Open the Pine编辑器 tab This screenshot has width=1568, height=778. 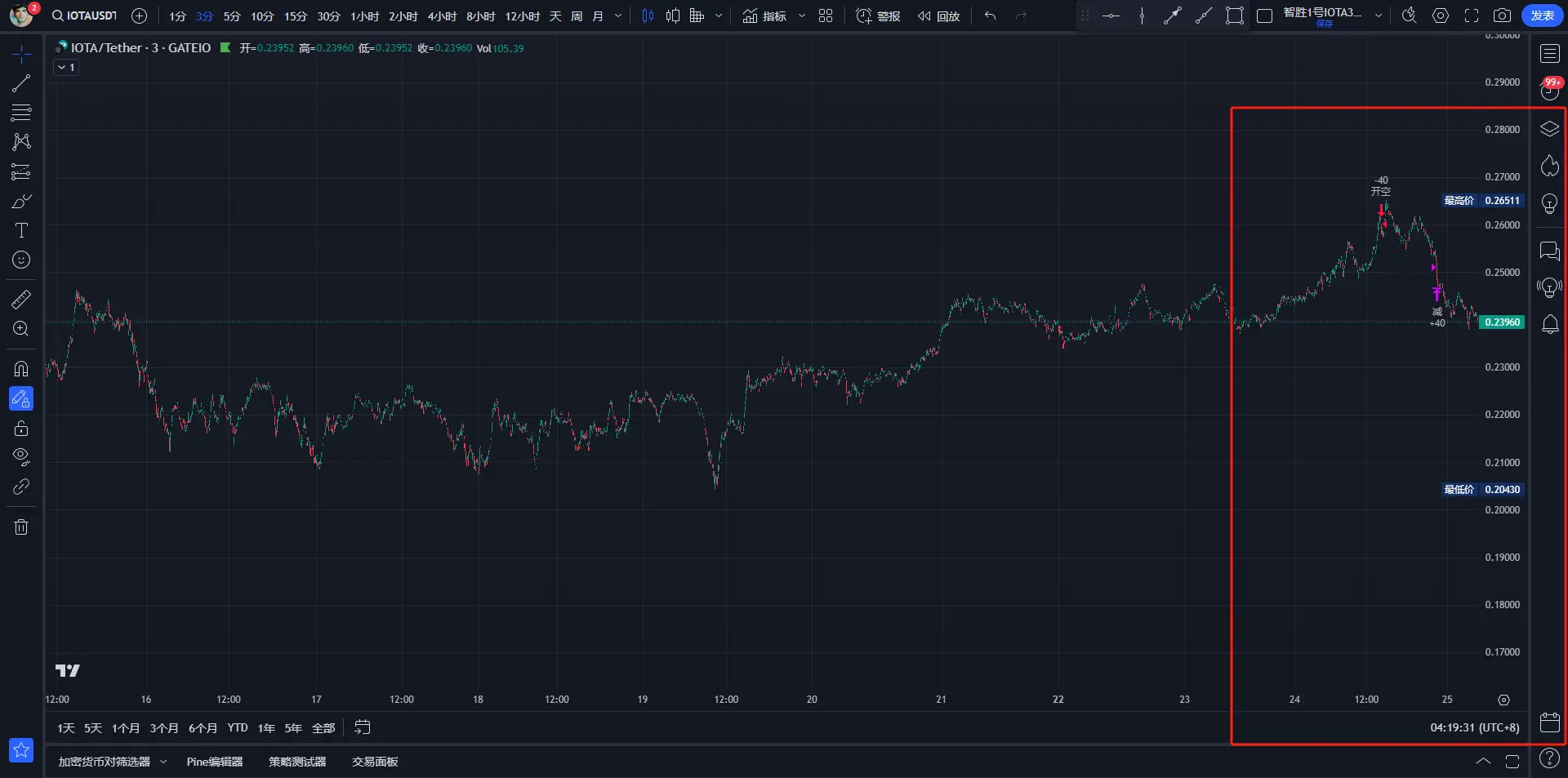pyautogui.click(x=215, y=762)
